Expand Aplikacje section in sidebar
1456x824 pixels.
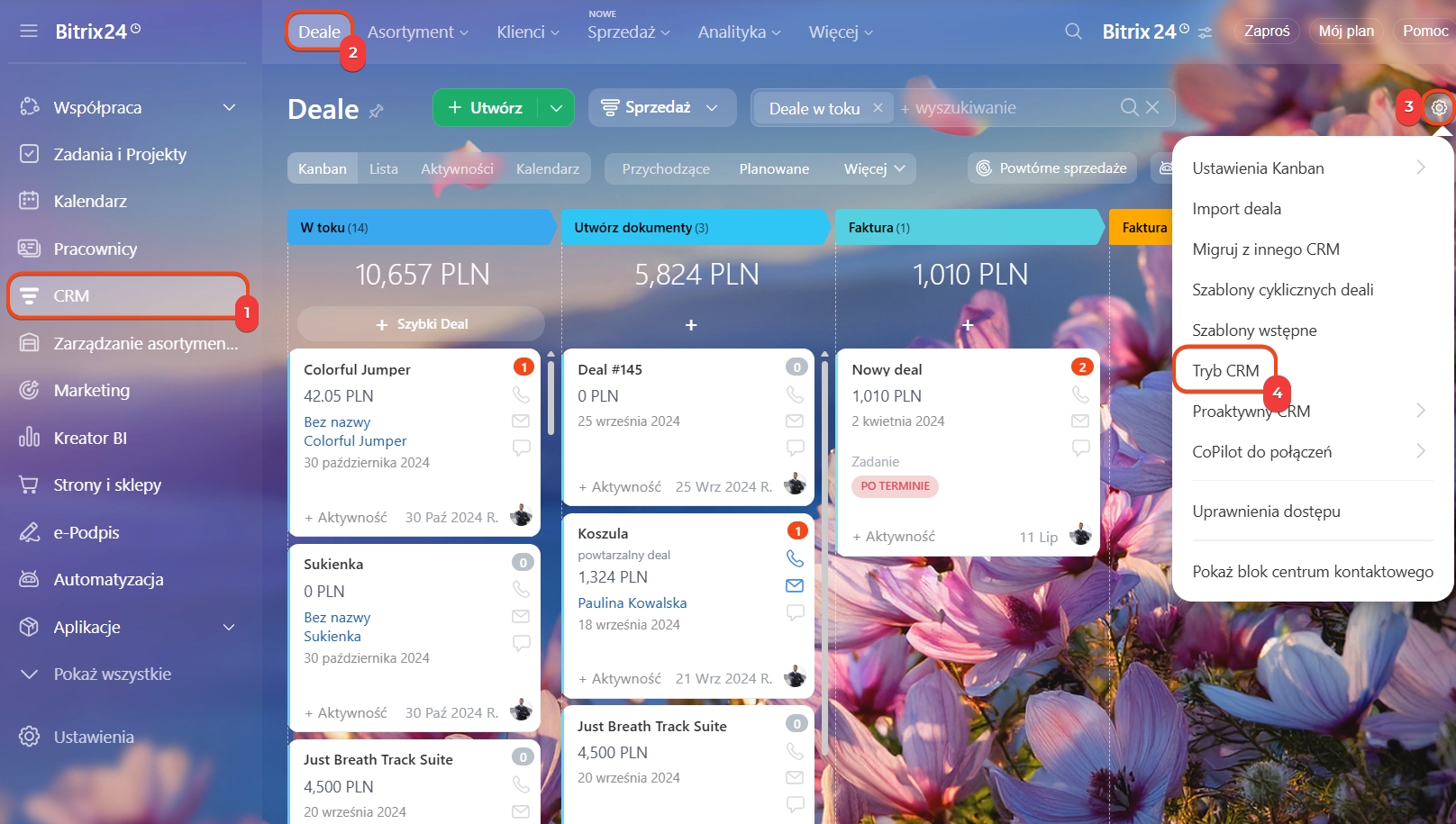pyautogui.click(x=229, y=627)
